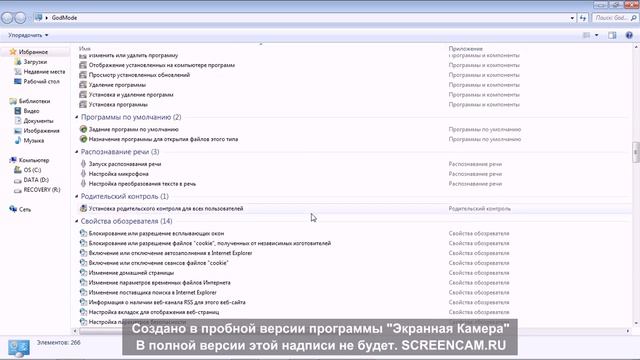Click icon of Задание программ по умолчанию
The image size is (640, 360).
83,129
